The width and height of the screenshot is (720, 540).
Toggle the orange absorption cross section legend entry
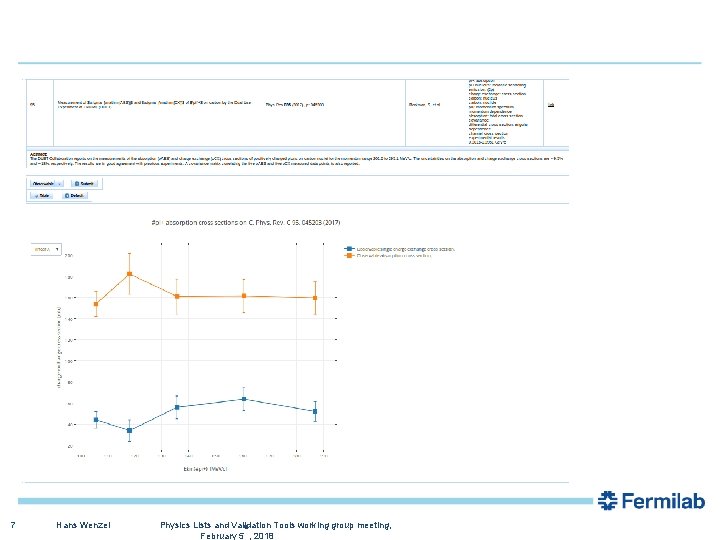(x=388, y=255)
